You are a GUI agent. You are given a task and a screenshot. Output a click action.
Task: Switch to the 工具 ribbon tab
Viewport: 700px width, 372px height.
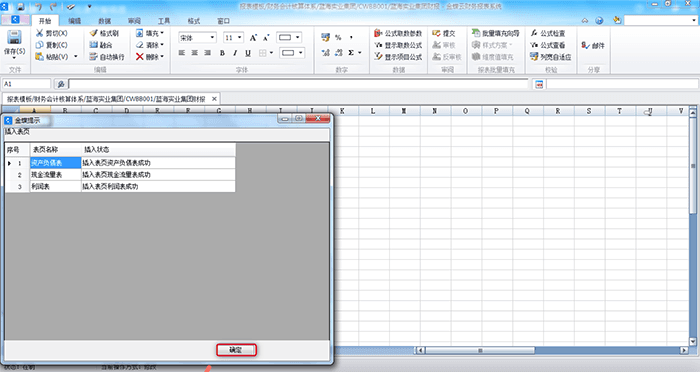tap(164, 21)
